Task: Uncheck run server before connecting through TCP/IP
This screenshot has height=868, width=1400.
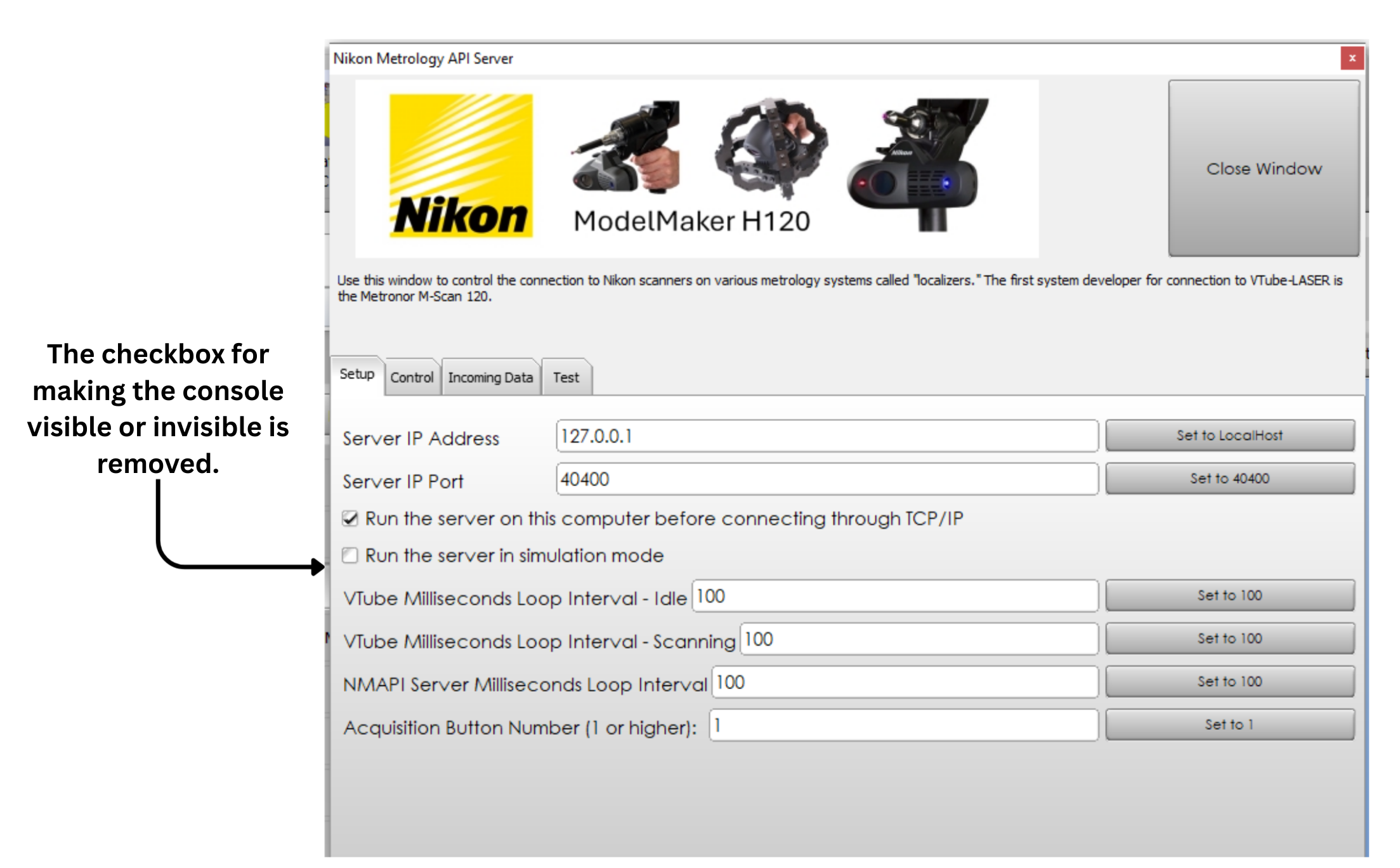Action: 350,519
